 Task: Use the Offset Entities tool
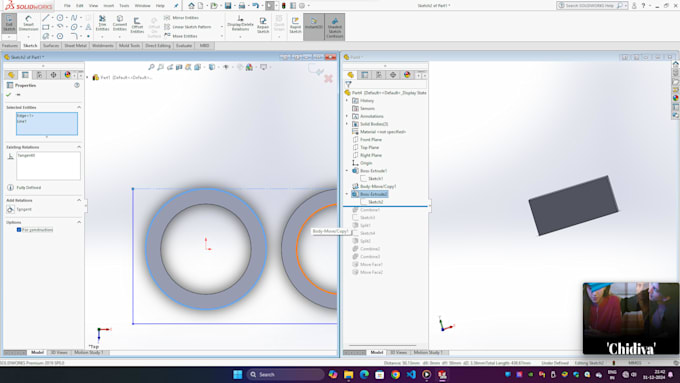click(137, 25)
